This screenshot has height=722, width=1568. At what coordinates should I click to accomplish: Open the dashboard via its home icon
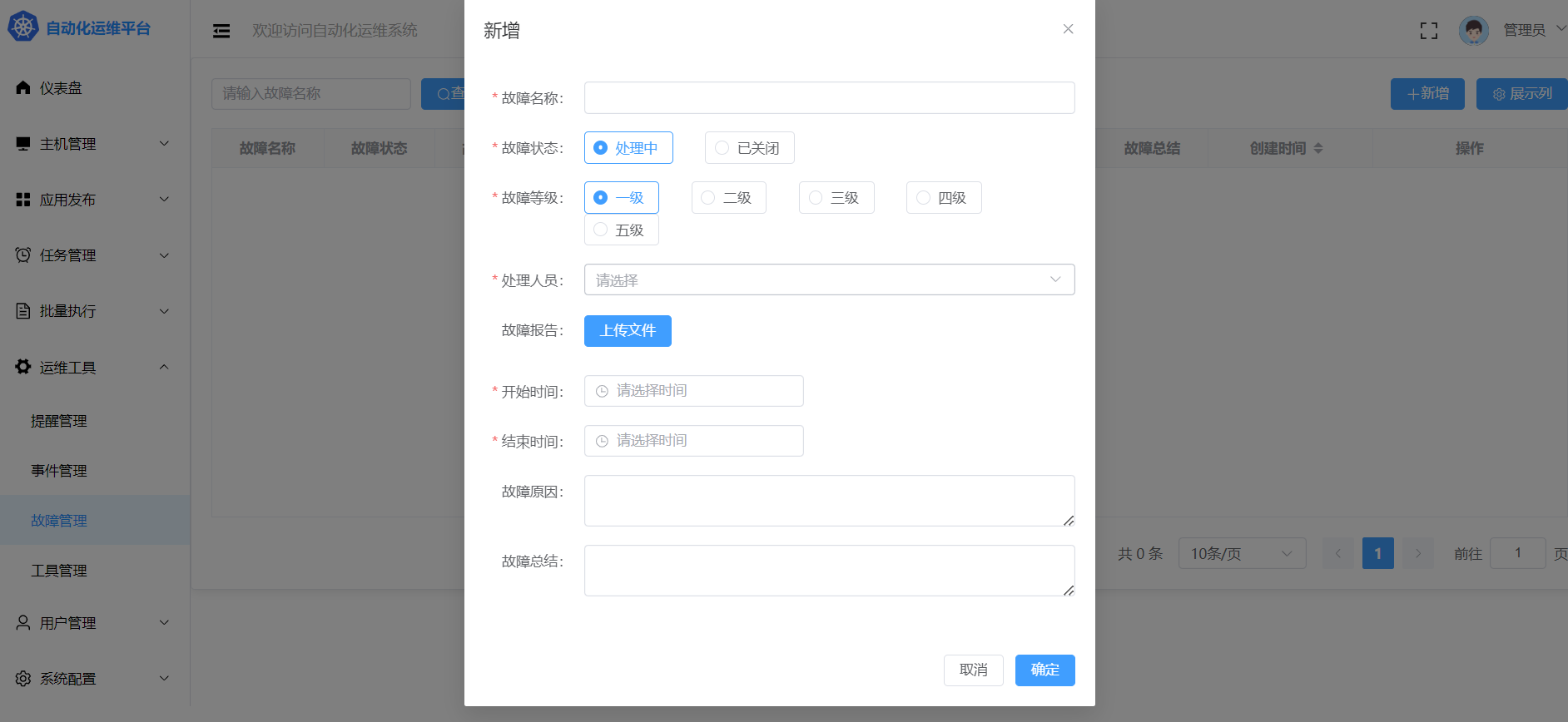pos(23,88)
